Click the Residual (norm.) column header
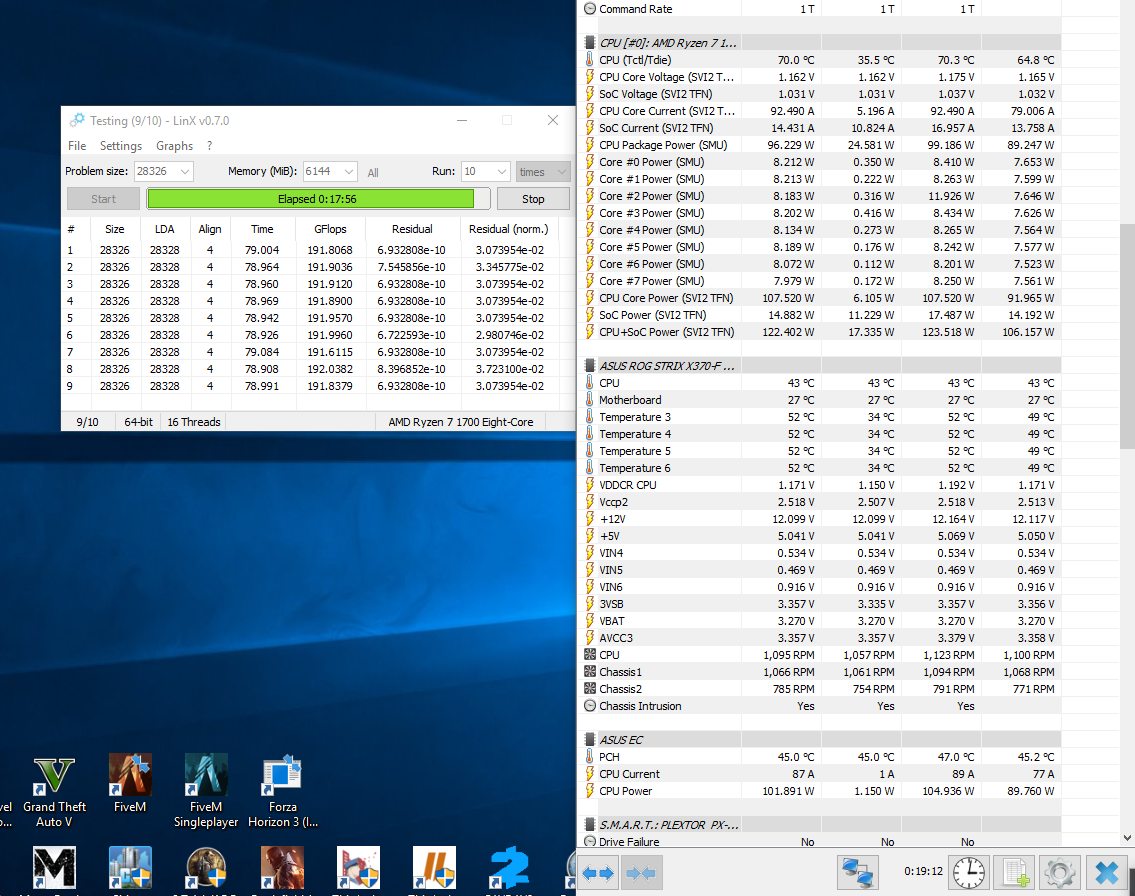This screenshot has width=1135, height=896. point(509,229)
